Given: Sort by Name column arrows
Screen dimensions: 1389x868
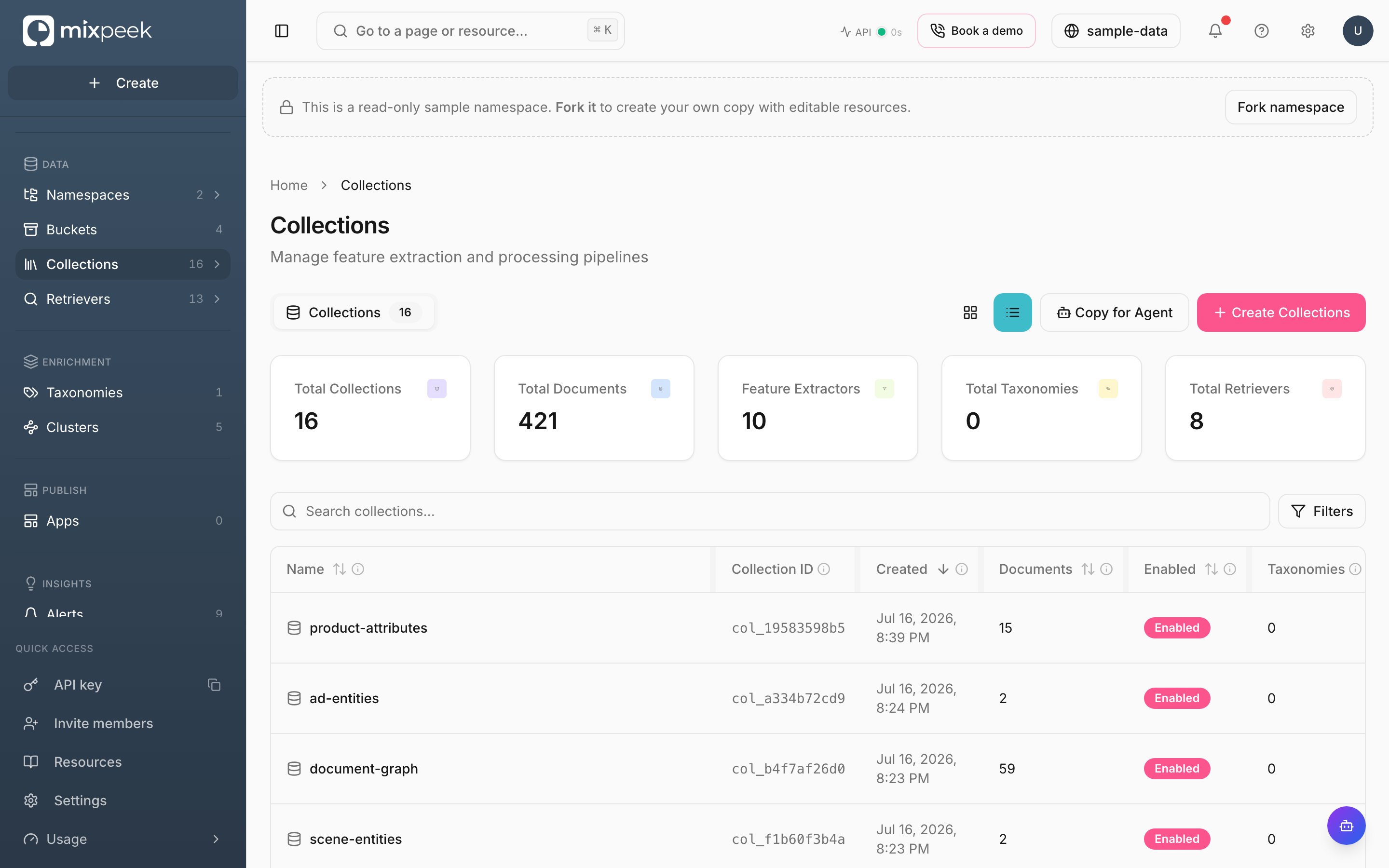Looking at the screenshot, I should [x=340, y=569].
